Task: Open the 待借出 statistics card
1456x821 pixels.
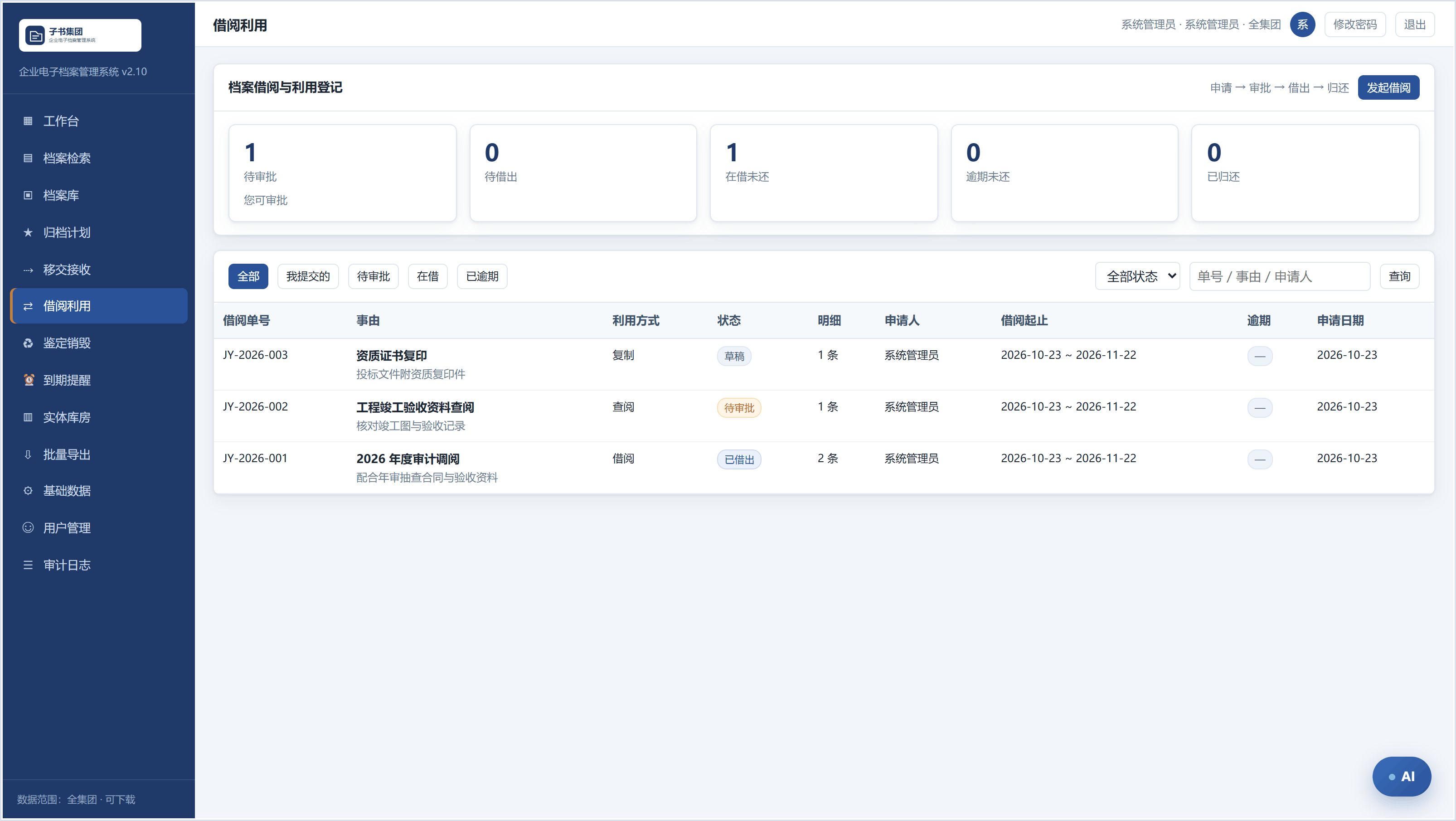Action: click(583, 173)
